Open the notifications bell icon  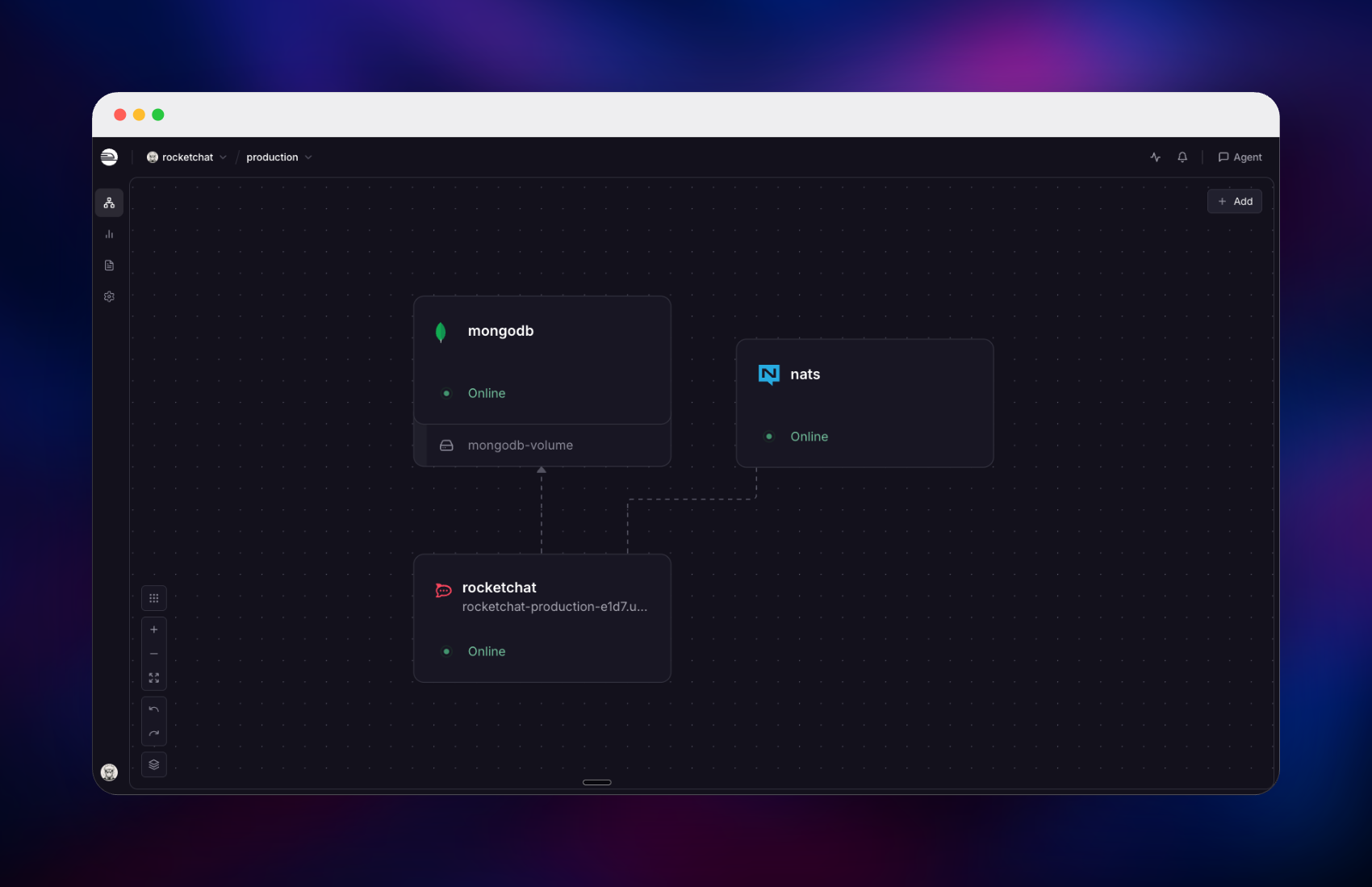pyautogui.click(x=1182, y=157)
